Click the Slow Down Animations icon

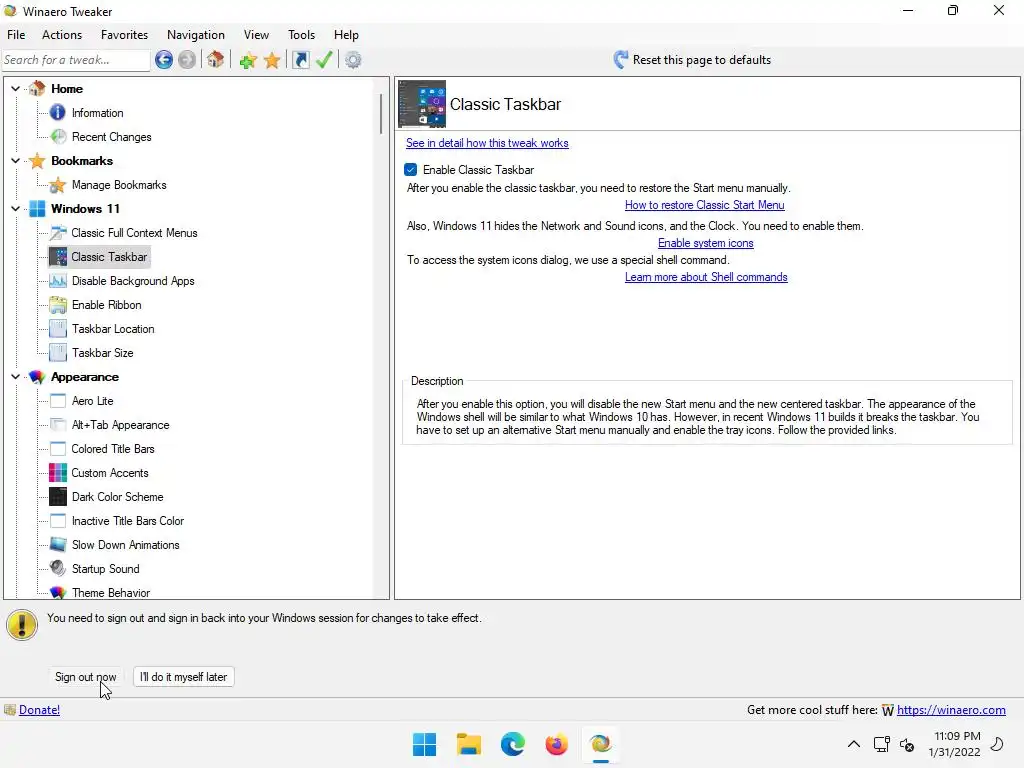[58, 545]
